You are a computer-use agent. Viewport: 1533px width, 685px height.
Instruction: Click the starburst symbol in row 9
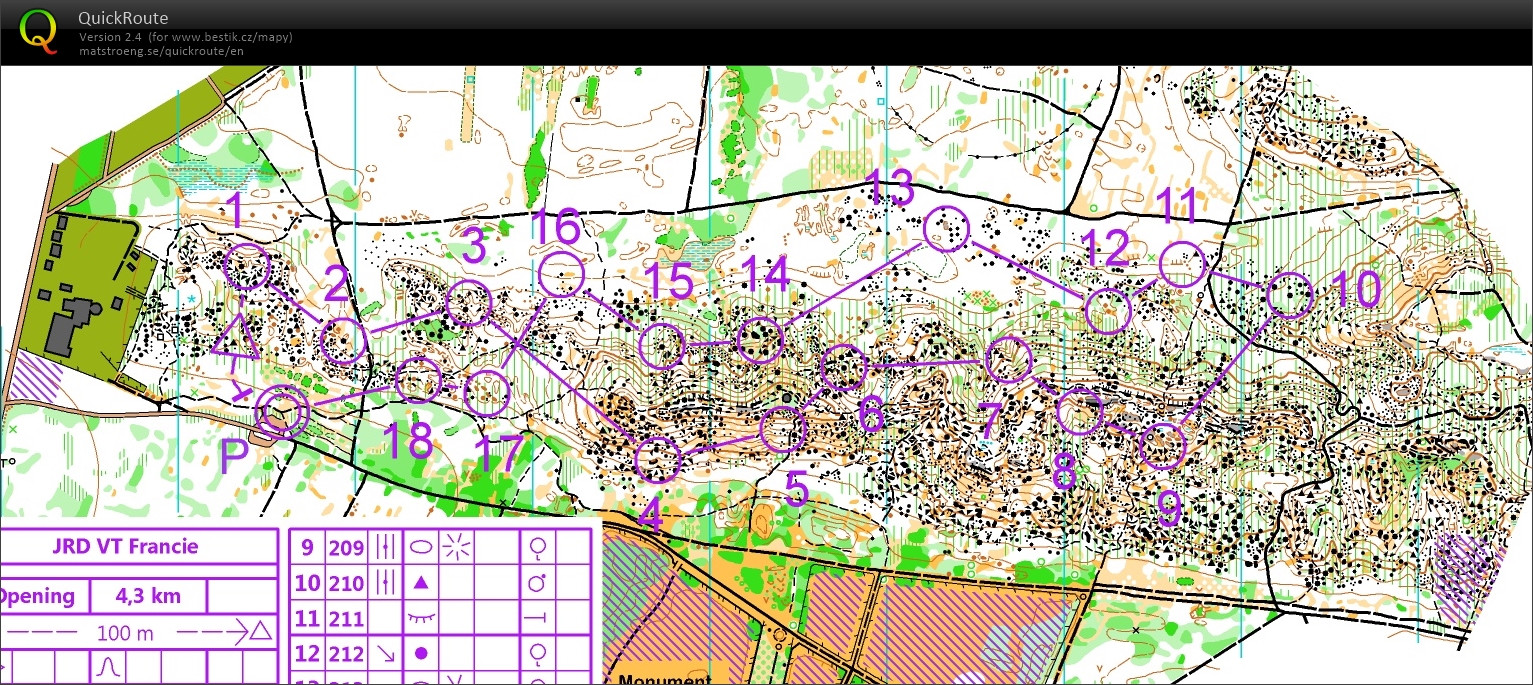[x=458, y=547]
